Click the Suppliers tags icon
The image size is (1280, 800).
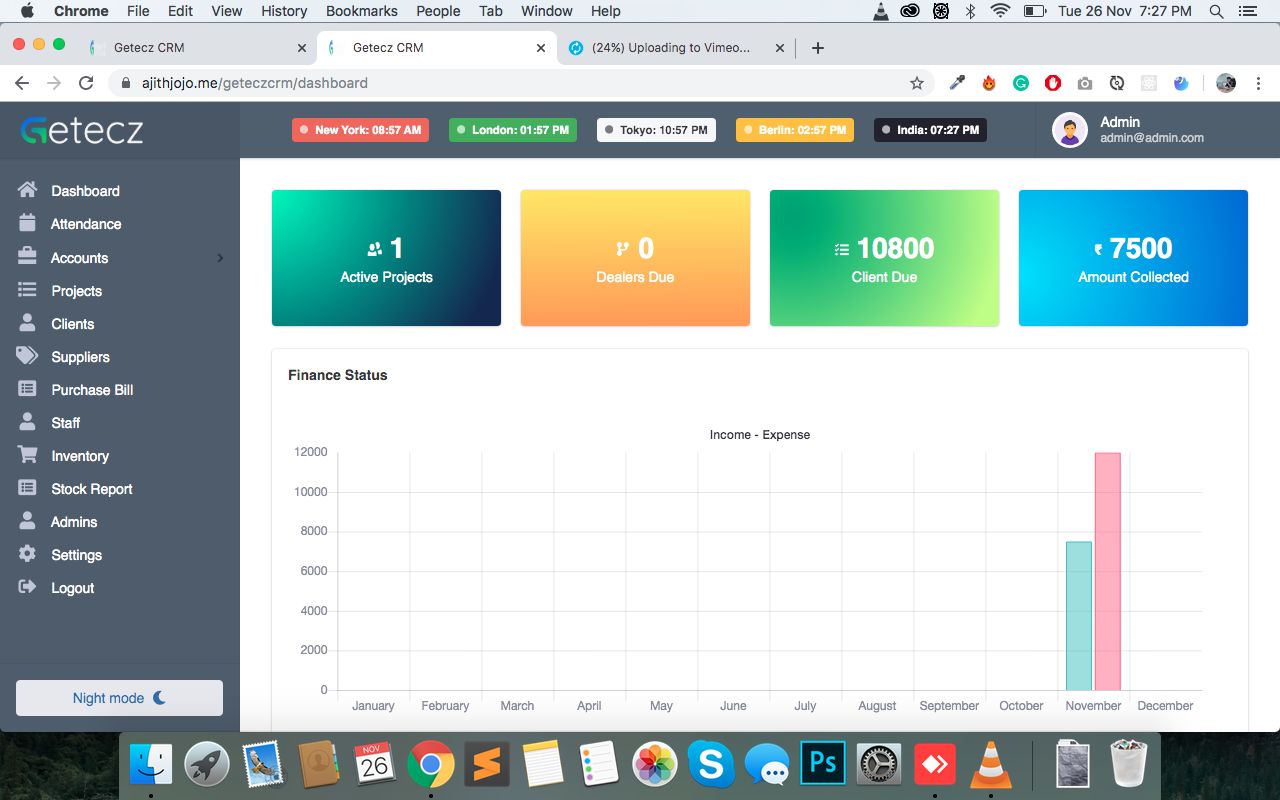click(27, 356)
